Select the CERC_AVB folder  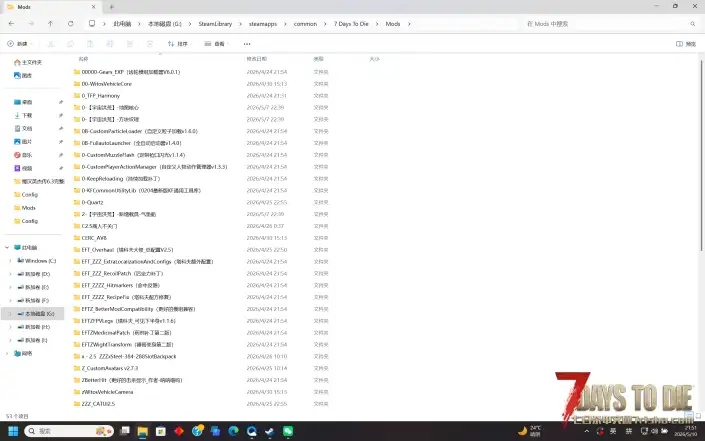click(x=94, y=238)
